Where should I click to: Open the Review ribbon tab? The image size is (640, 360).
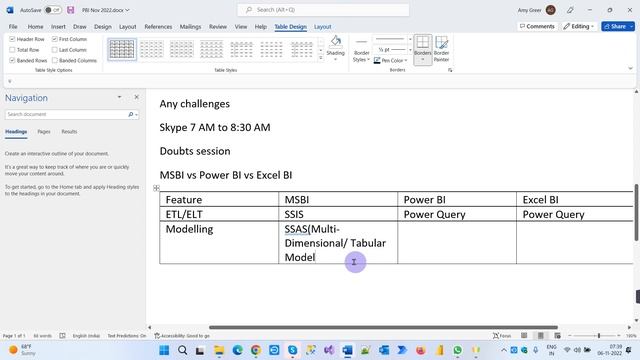(218, 27)
